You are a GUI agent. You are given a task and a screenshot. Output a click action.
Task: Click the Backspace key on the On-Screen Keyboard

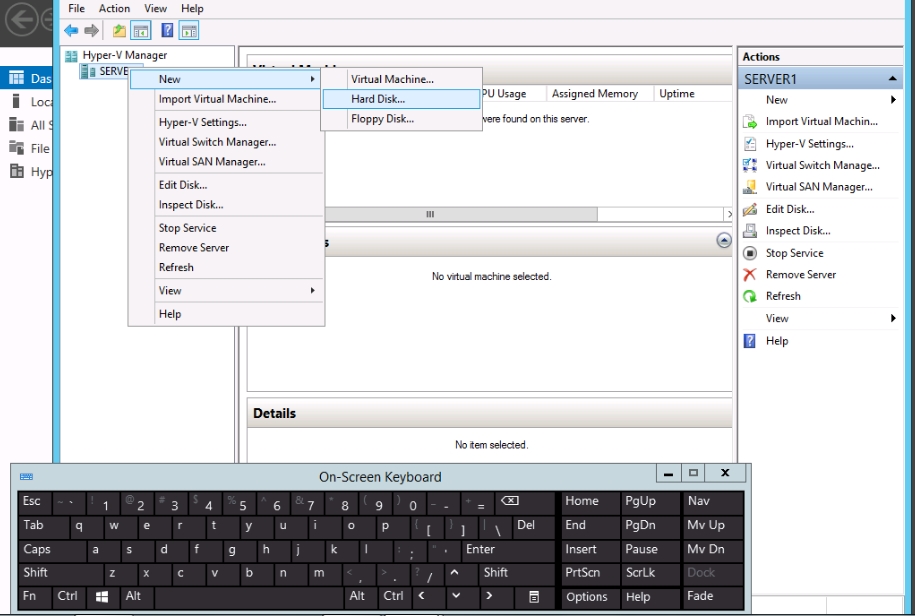click(525, 502)
